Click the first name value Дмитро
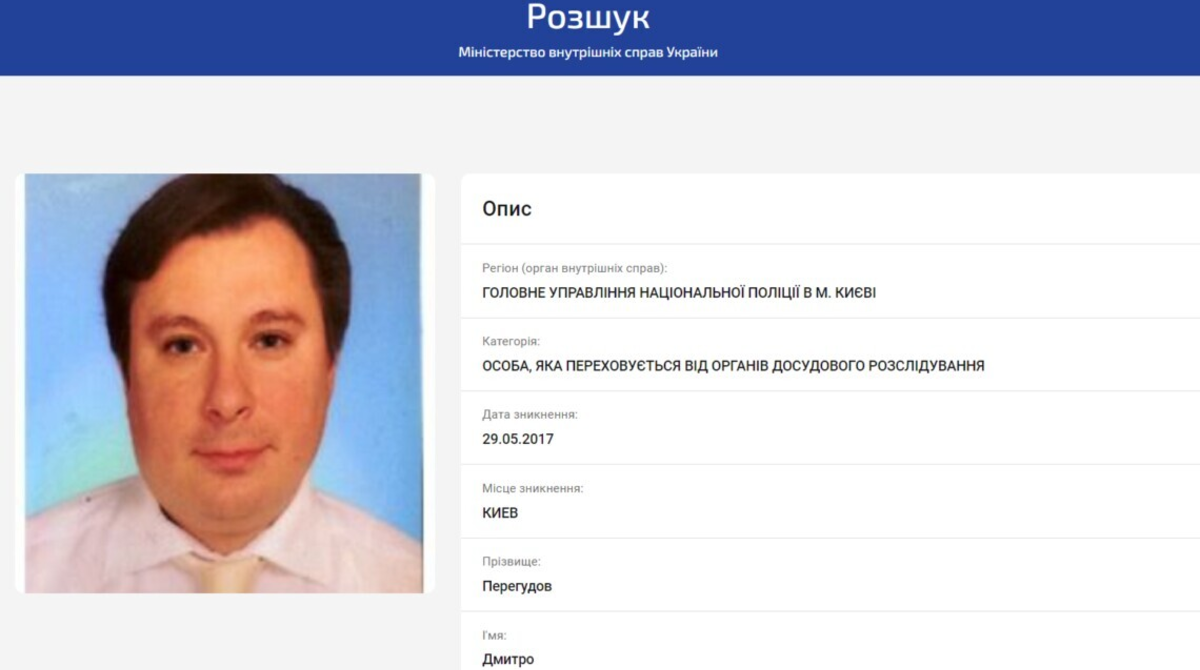 pos(508,660)
